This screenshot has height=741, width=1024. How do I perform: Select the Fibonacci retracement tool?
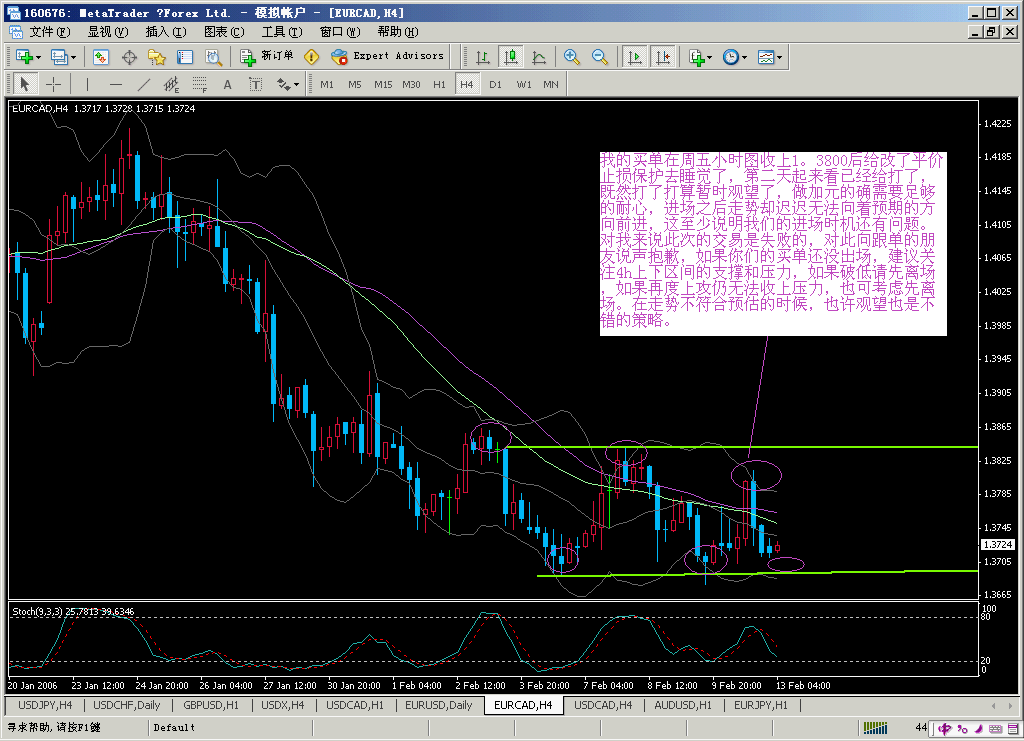(x=199, y=84)
